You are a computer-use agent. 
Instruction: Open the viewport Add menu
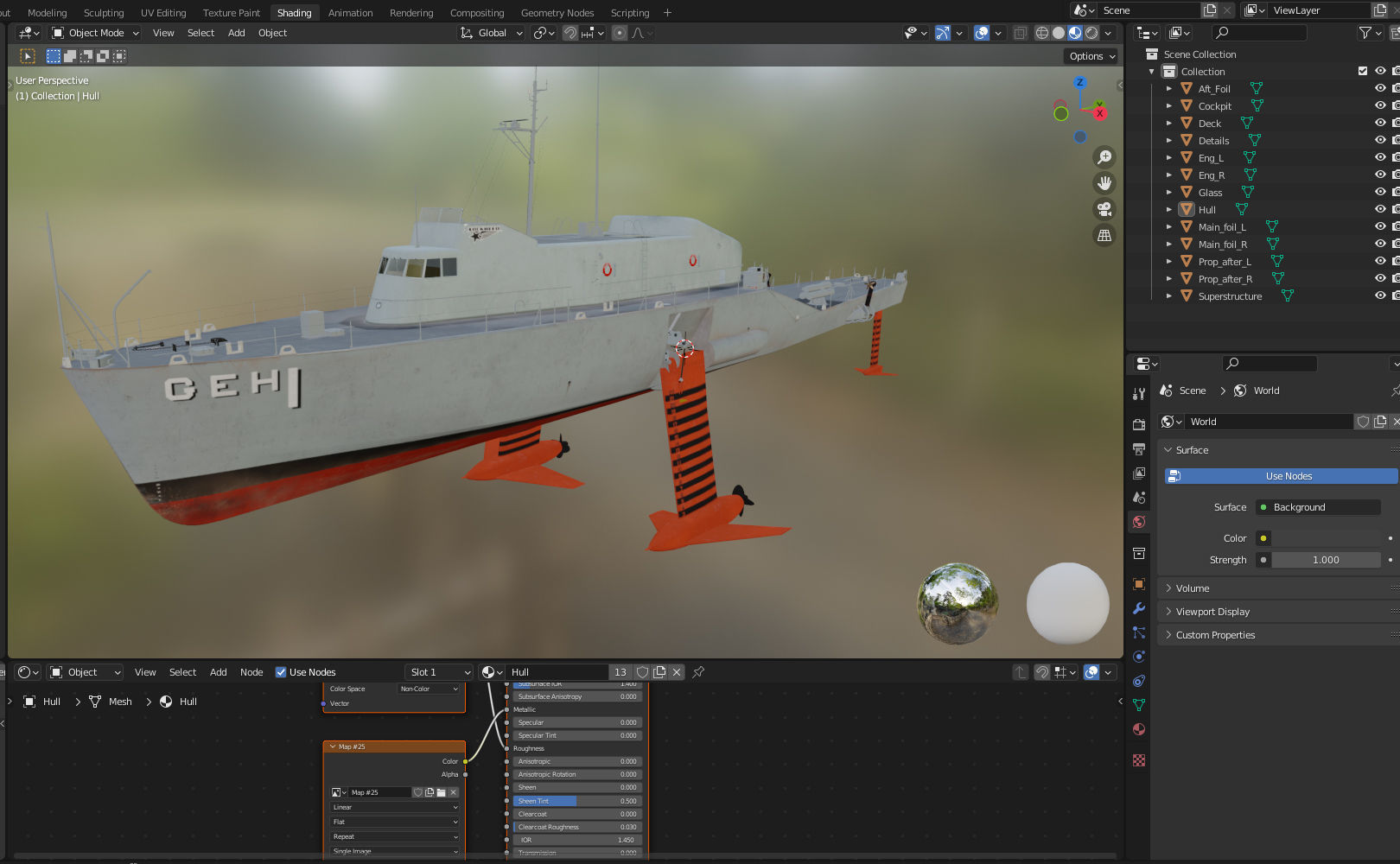point(236,33)
